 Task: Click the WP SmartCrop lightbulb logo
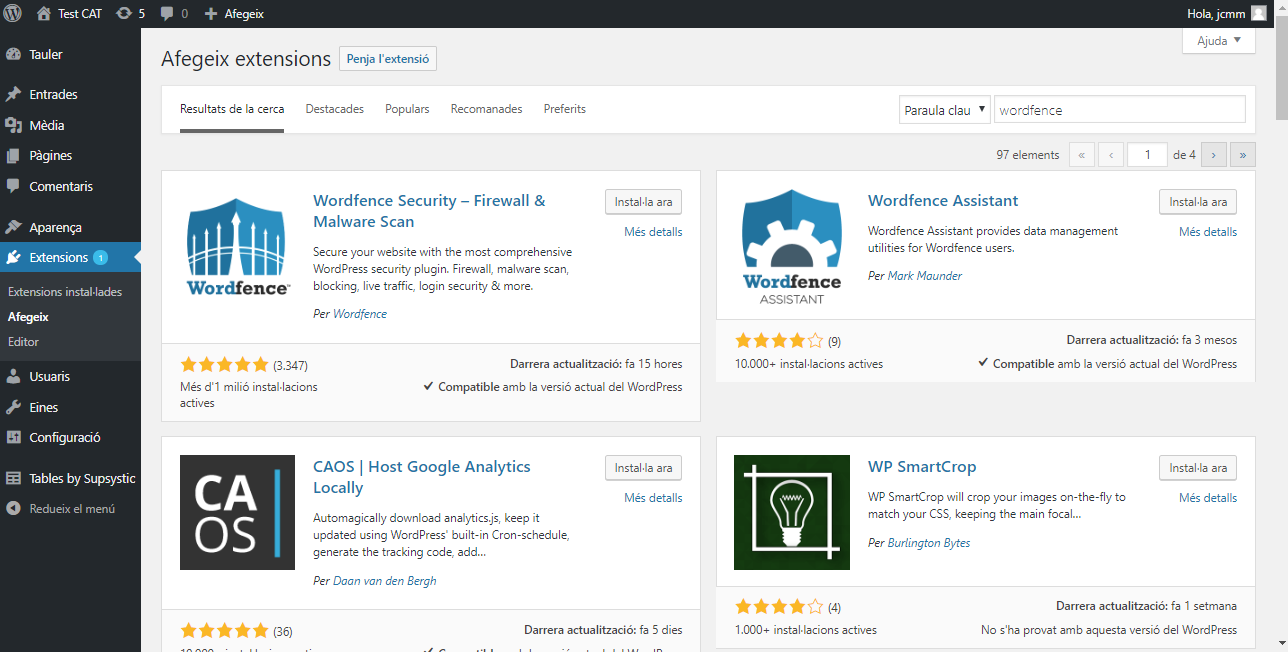pos(792,513)
